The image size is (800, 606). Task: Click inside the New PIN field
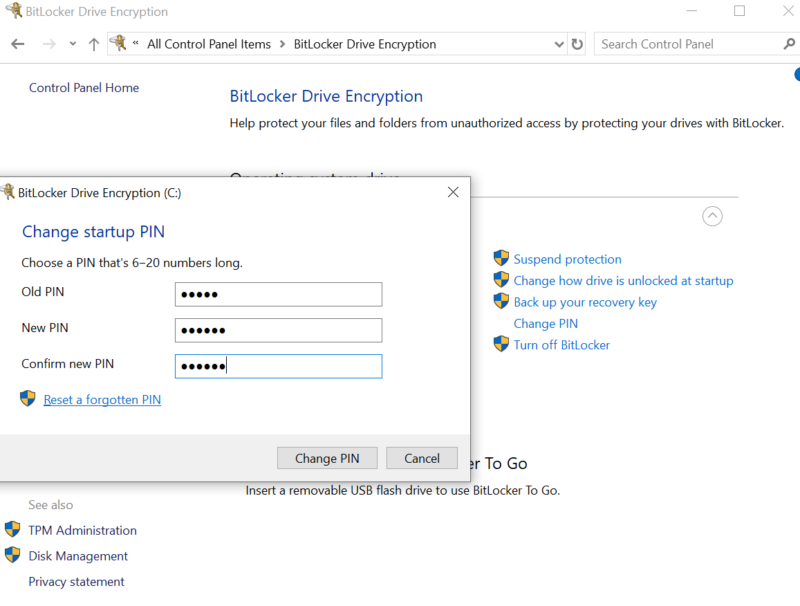click(x=278, y=330)
